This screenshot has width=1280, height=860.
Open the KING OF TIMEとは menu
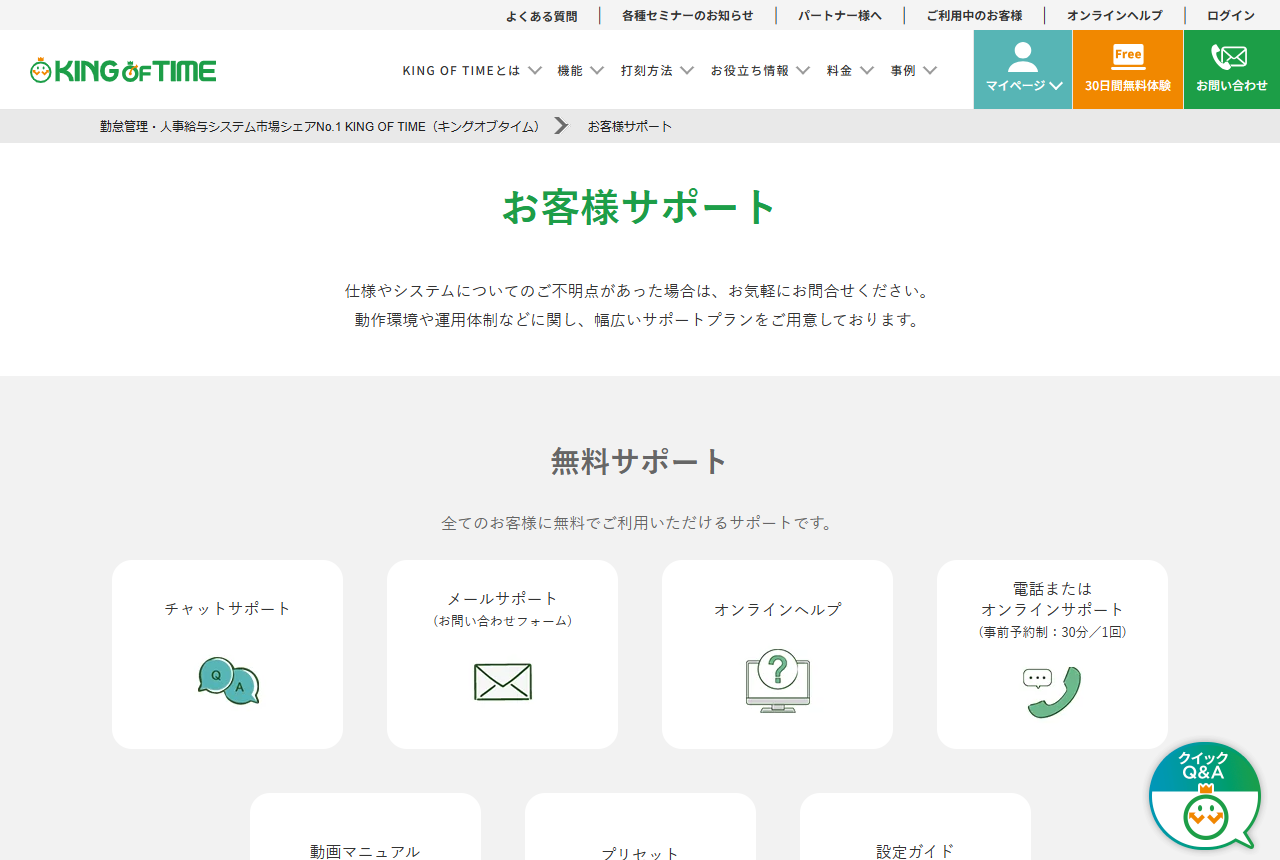pyautogui.click(x=462, y=71)
